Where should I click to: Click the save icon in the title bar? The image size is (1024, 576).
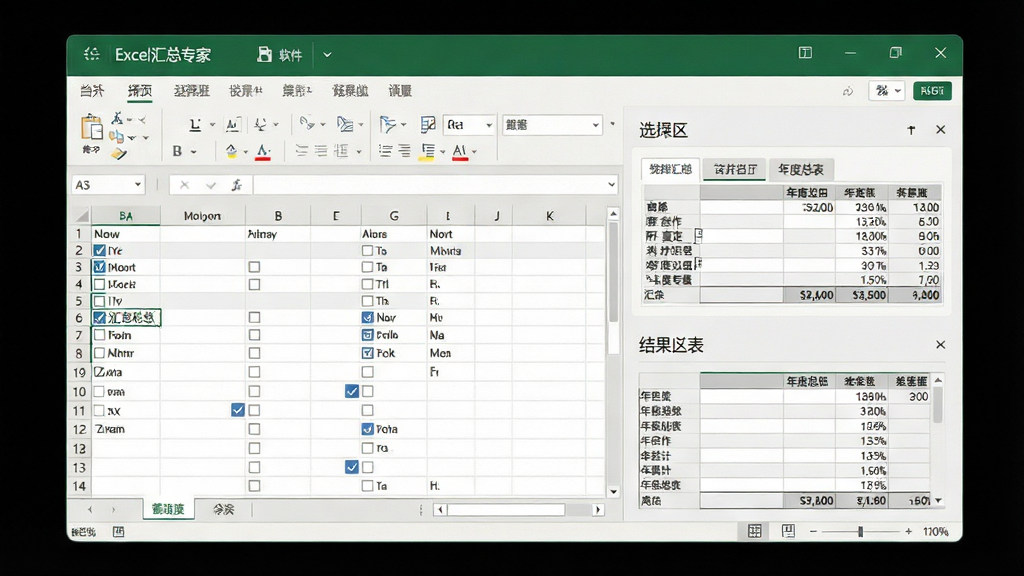tap(264, 54)
